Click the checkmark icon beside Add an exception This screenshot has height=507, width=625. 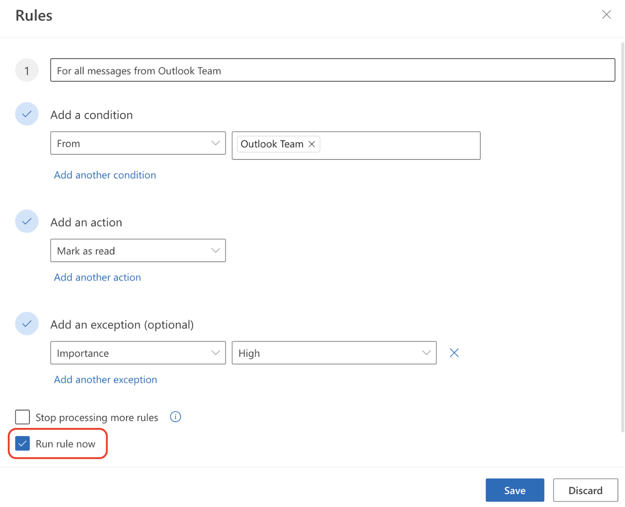(x=27, y=324)
